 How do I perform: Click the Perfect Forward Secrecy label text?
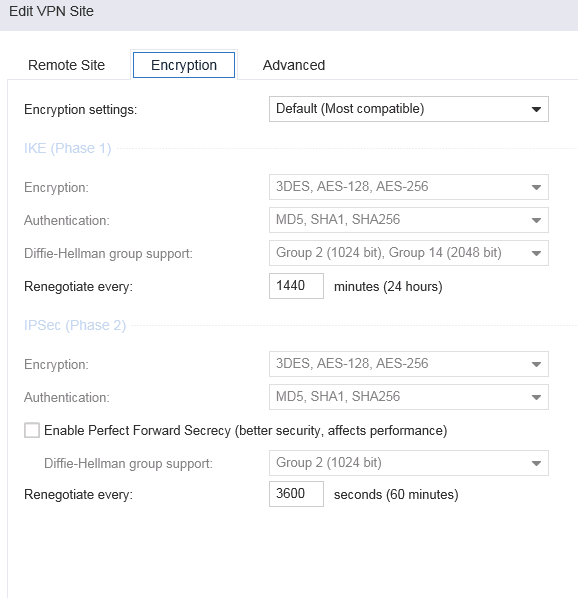coord(246,431)
